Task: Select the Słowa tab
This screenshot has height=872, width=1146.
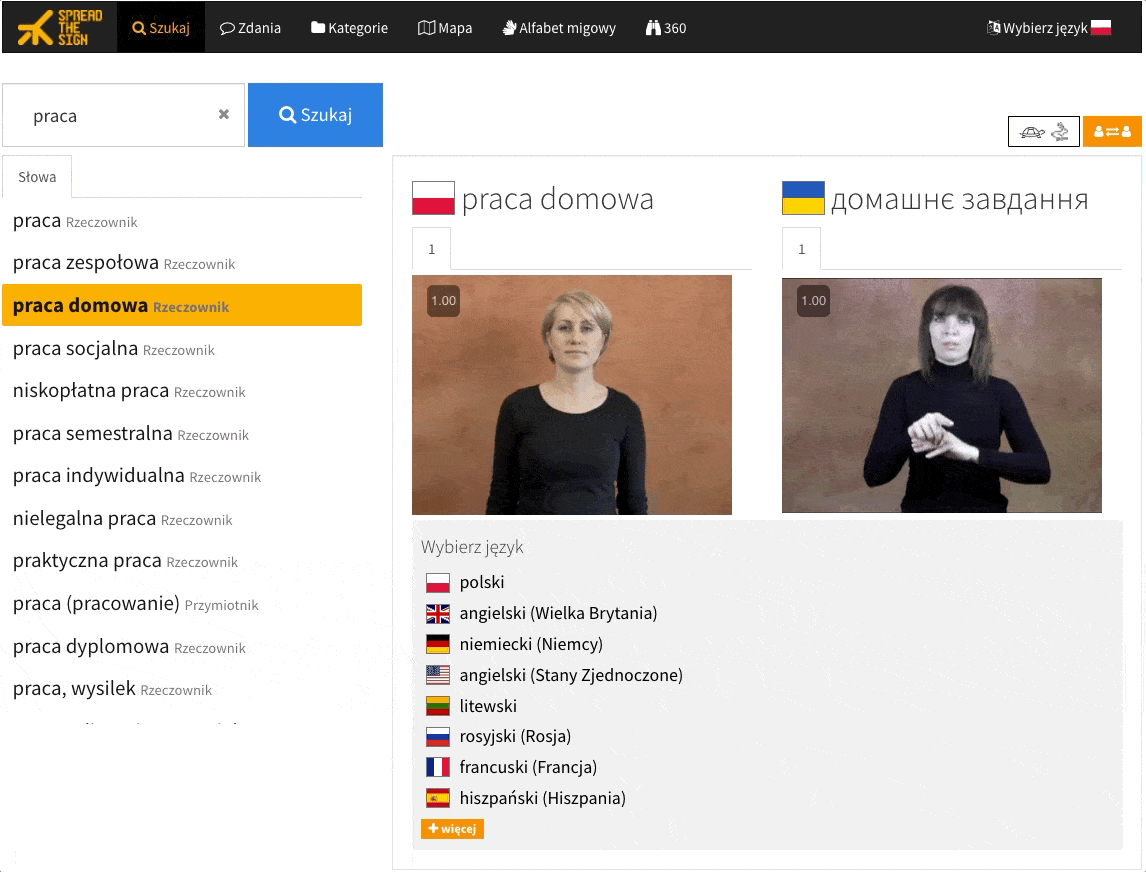Action: click(37, 177)
